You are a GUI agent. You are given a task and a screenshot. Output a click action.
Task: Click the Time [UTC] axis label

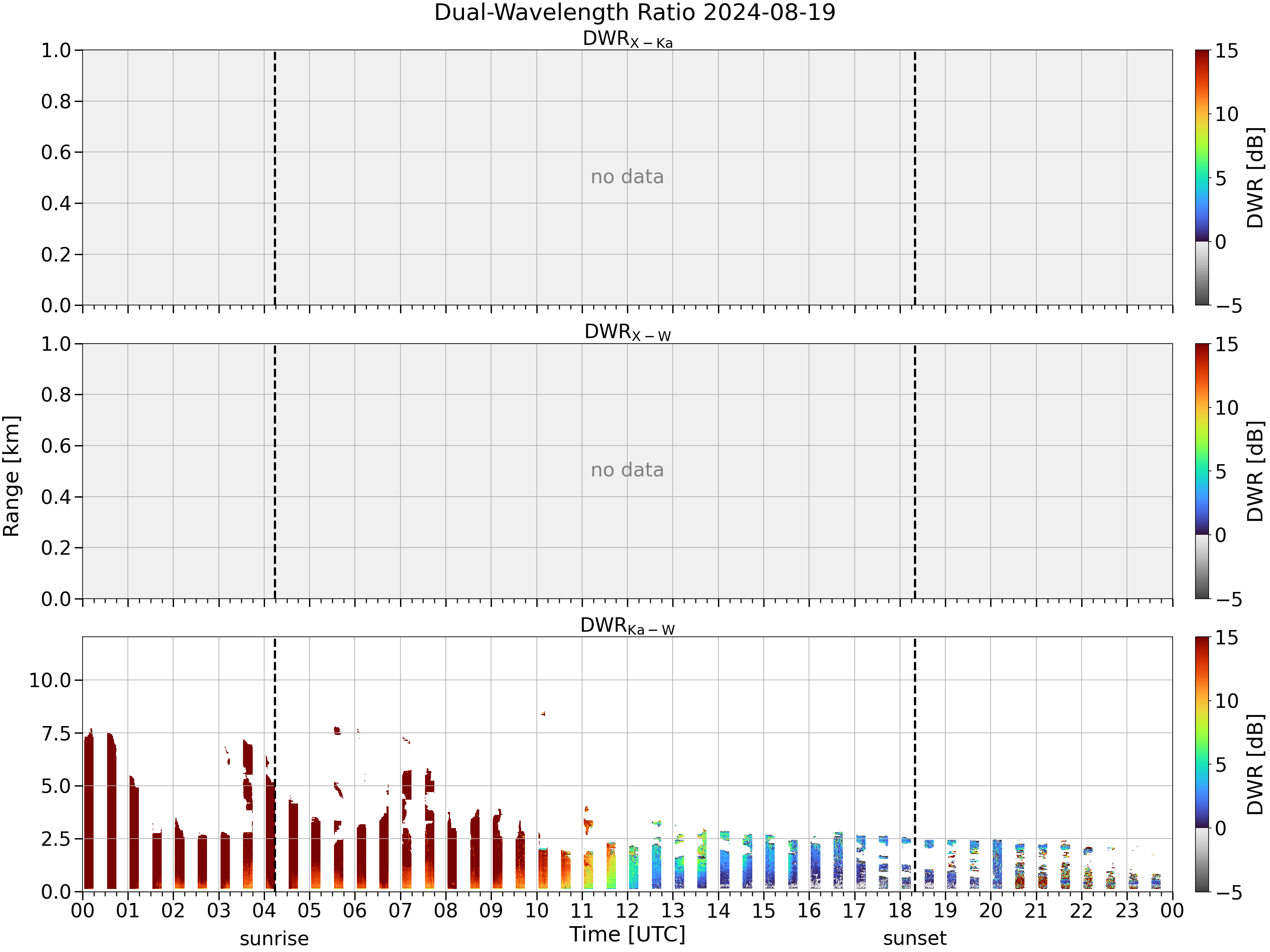click(627, 934)
